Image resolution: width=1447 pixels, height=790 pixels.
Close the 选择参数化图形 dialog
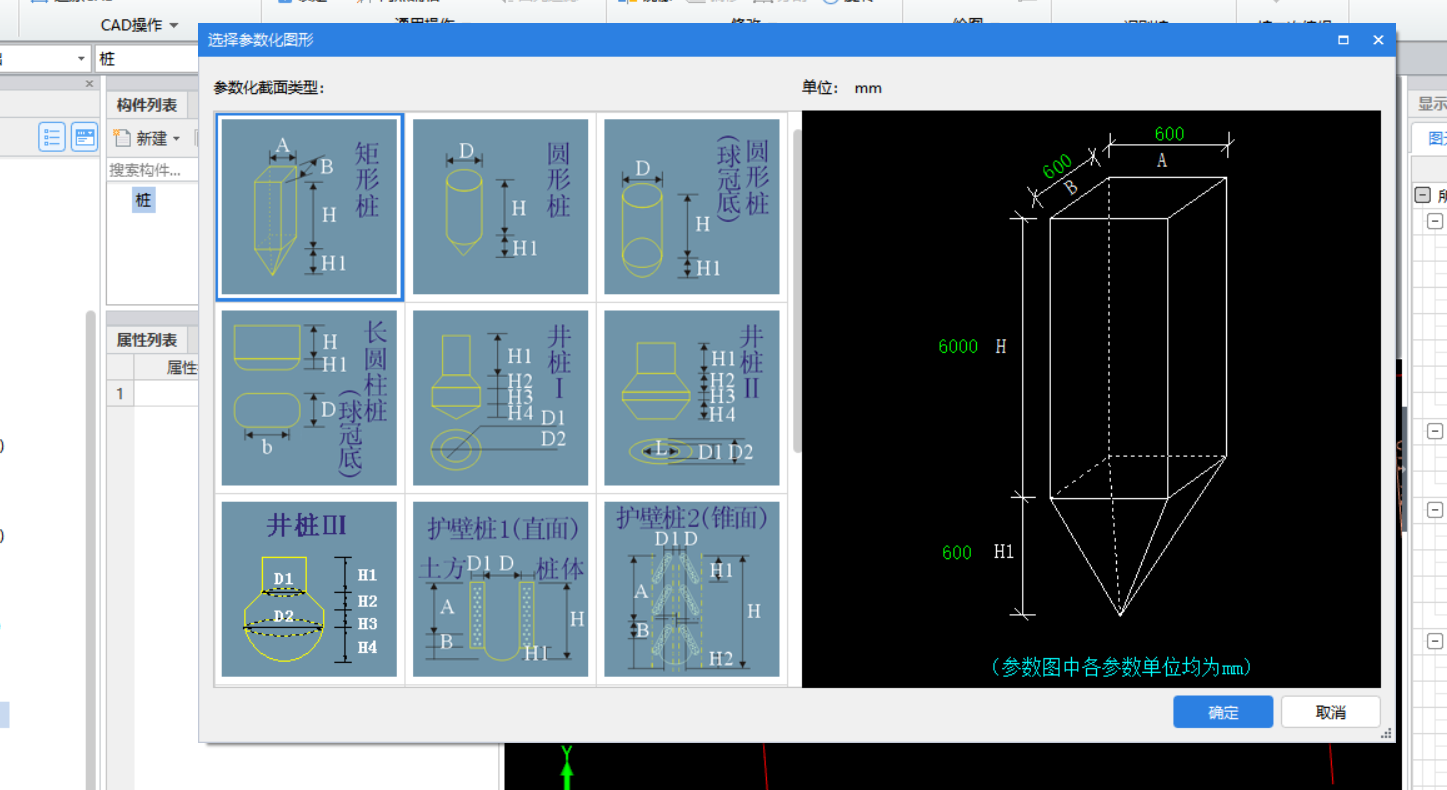[1378, 40]
